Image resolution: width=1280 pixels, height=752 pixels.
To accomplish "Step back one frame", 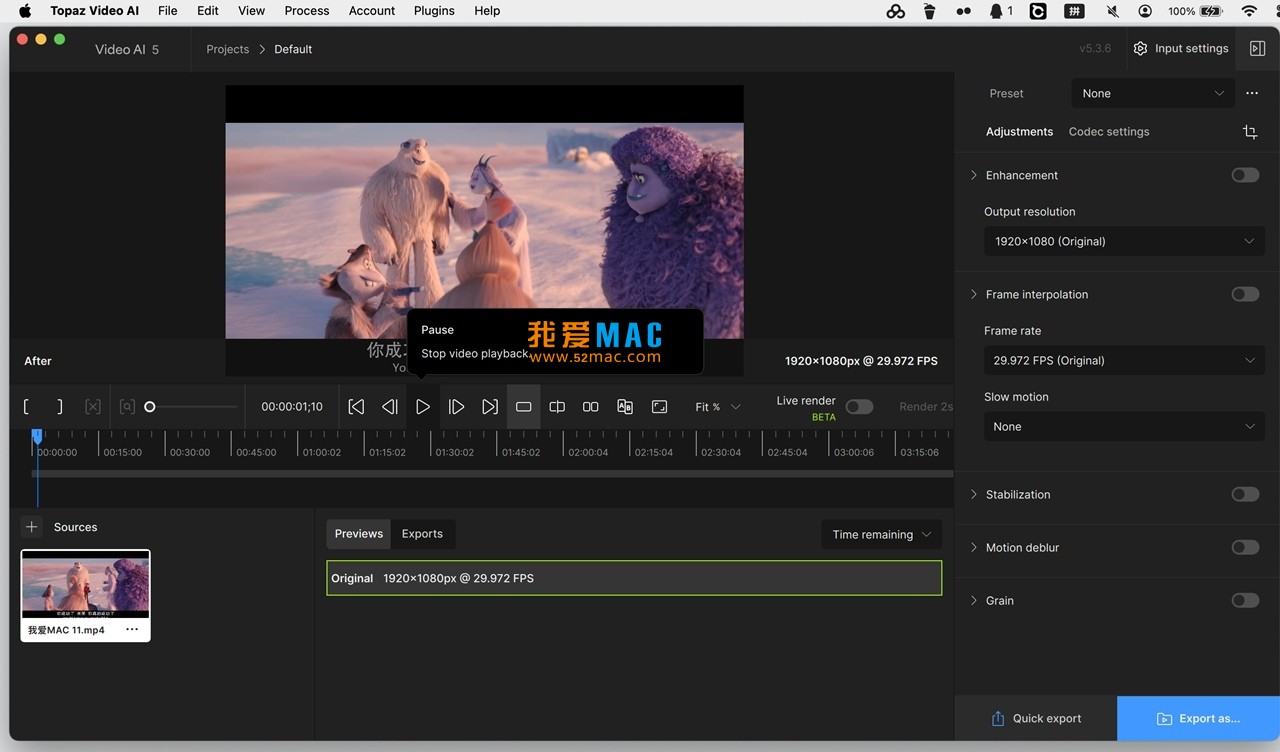I will (x=390, y=407).
